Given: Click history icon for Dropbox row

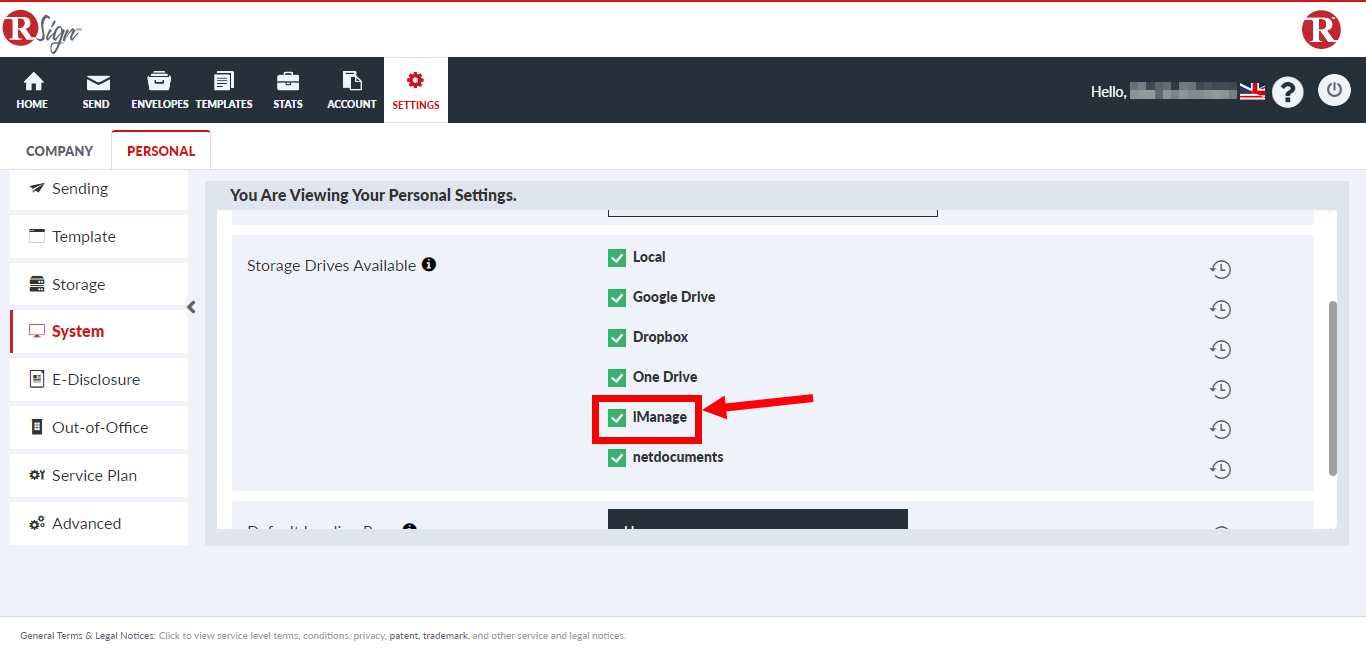Looking at the screenshot, I should coord(1220,349).
